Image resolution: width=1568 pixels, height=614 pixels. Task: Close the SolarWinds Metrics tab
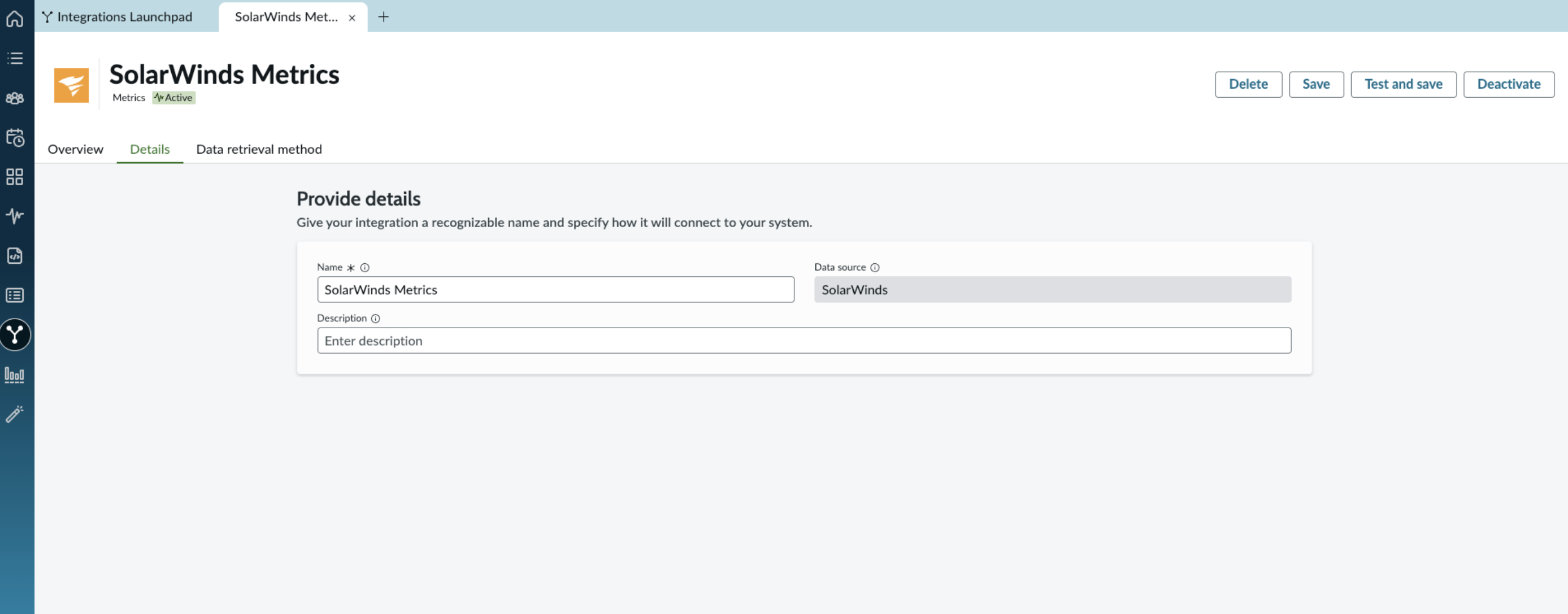coord(352,18)
